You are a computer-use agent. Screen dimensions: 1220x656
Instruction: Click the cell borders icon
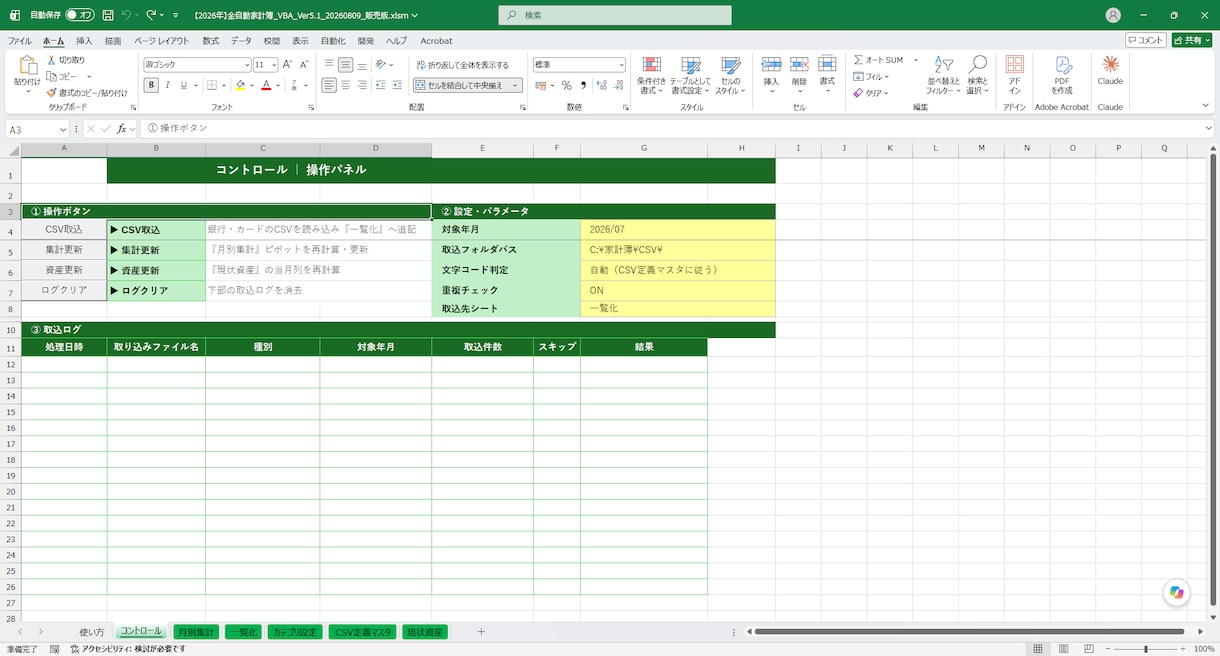[x=213, y=85]
